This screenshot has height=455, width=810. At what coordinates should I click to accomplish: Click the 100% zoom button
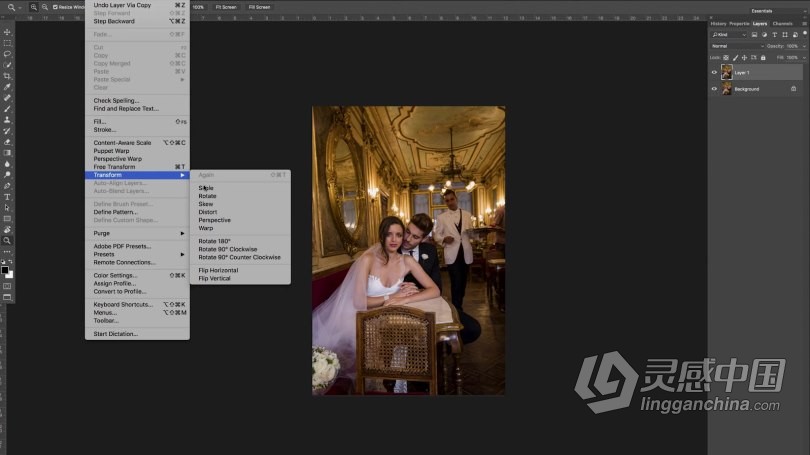click(198, 7)
